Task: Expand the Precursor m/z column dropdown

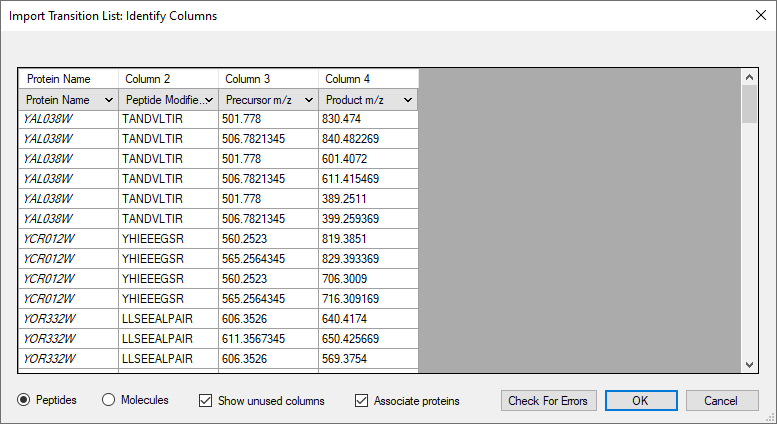Action: (x=269, y=100)
